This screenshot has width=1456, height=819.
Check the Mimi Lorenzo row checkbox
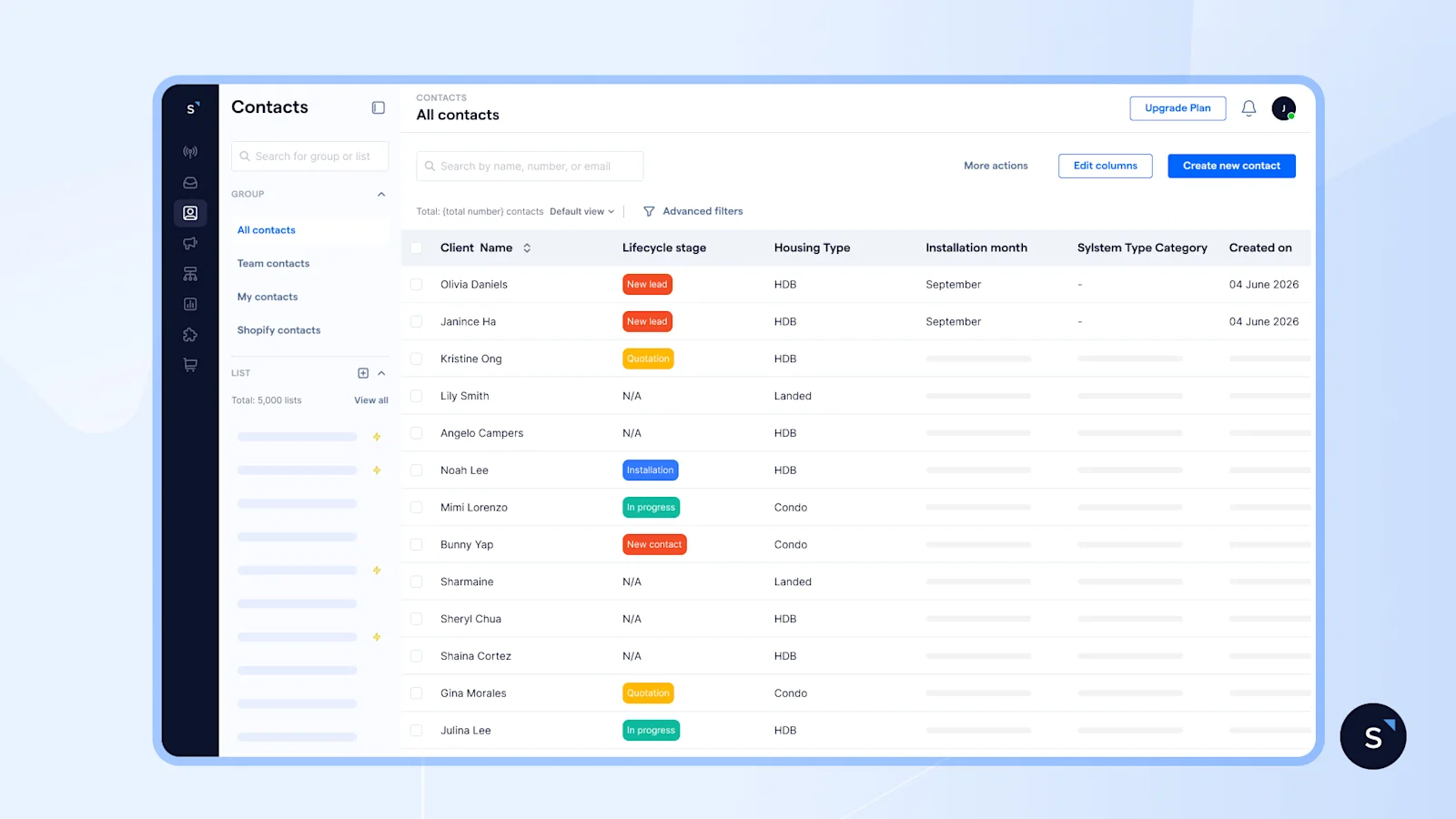[416, 508]
